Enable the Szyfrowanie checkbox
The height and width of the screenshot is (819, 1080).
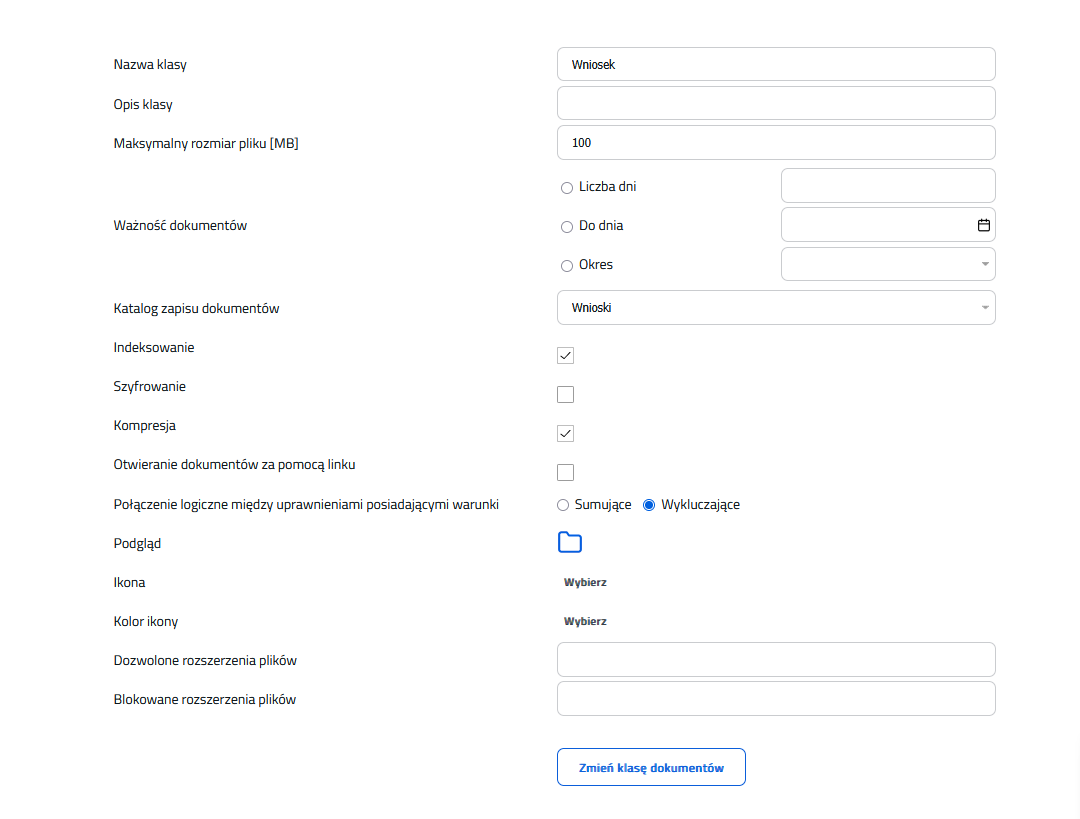click(x=566, y=394)
